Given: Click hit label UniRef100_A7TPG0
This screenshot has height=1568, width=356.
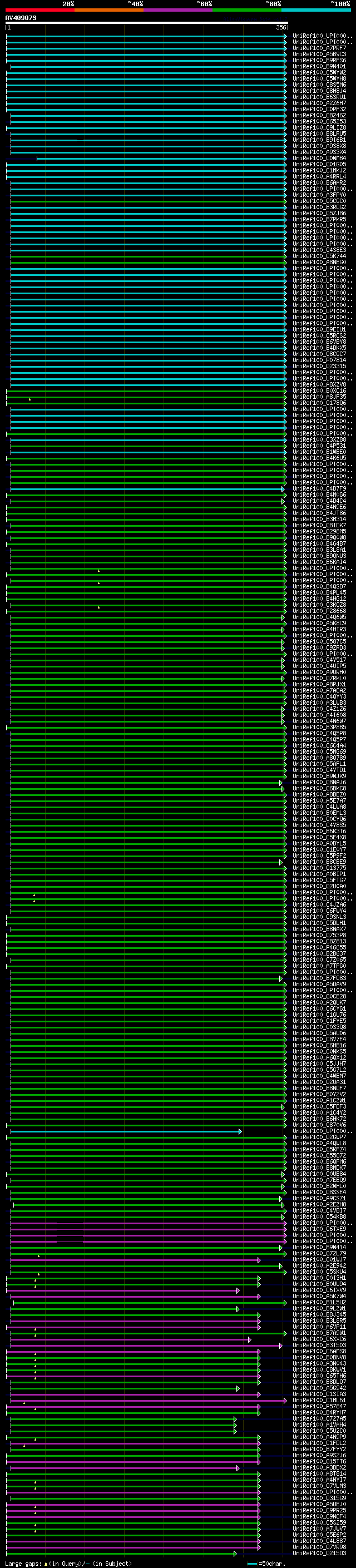Looking at the screenshot, I should (x=319, y=966).
